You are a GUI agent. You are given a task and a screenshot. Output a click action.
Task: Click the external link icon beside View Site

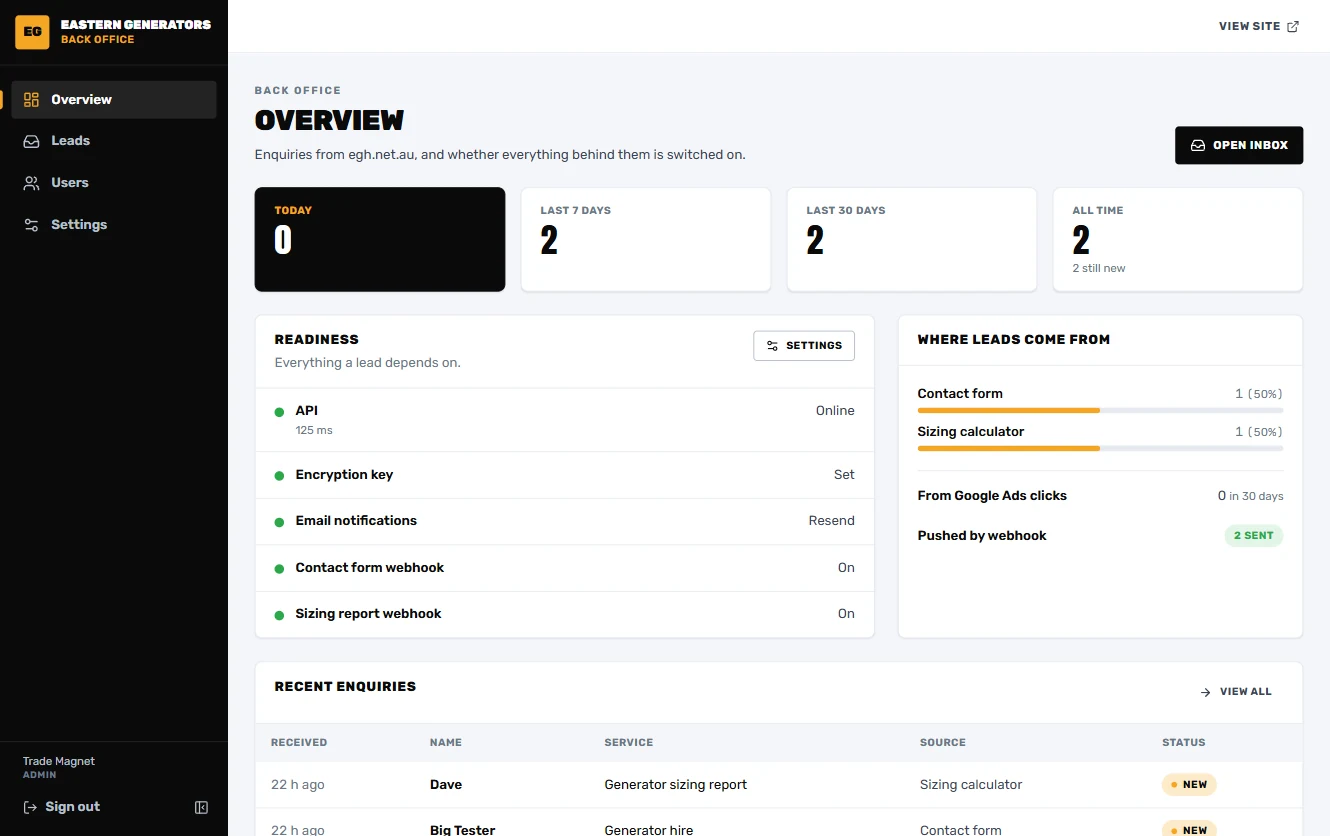[1293, 27]
